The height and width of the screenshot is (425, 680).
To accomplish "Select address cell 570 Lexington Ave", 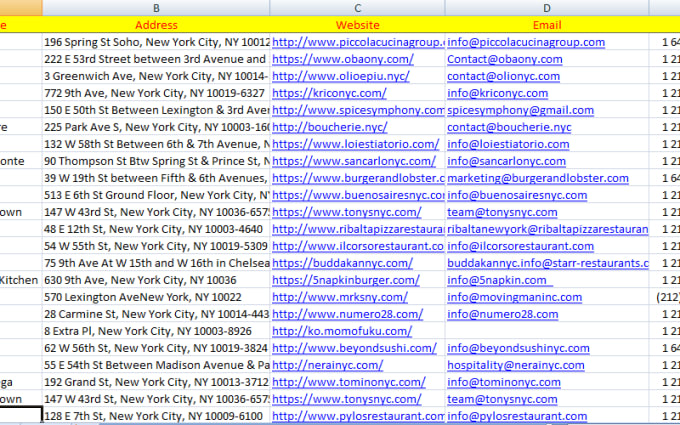I will pyautogui.click(x=156, y=297).
